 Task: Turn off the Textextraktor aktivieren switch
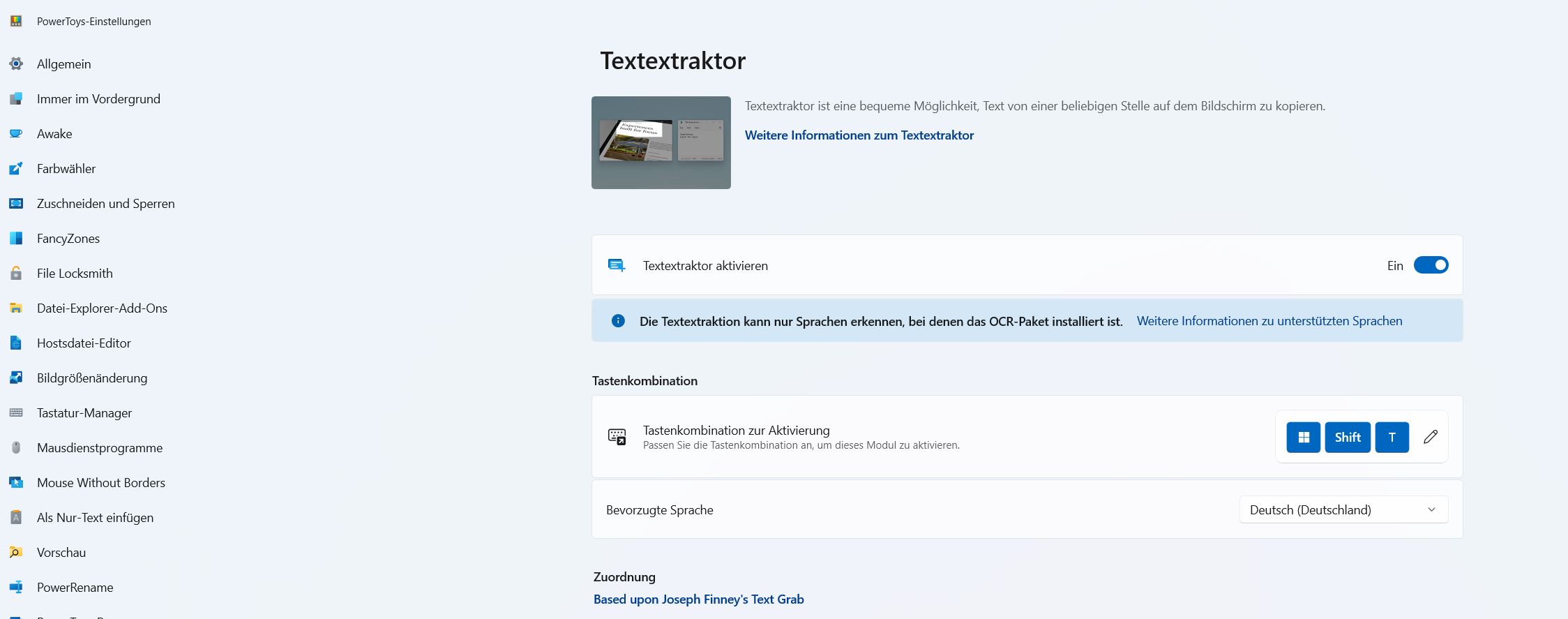(1431, 265)
